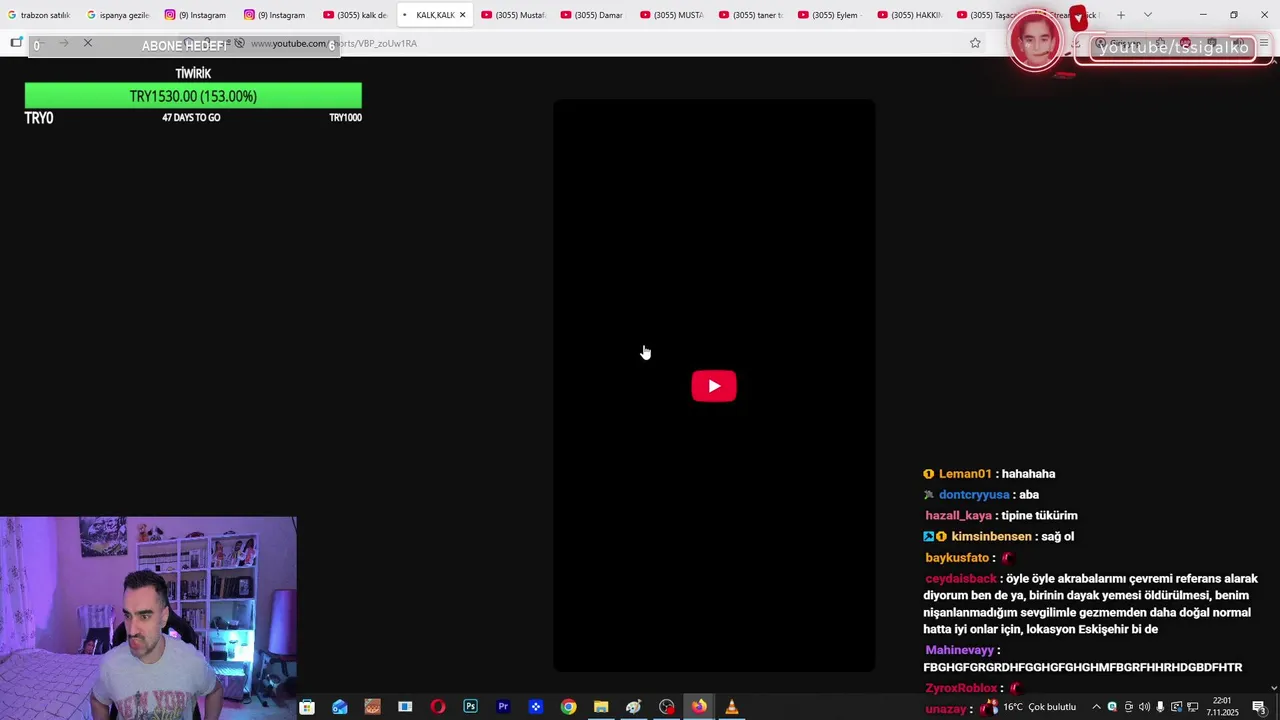The width and height of the screenshot is (1280, 720).
Task: Open the (3055) Mustaf tab
Action: point(513,15)
